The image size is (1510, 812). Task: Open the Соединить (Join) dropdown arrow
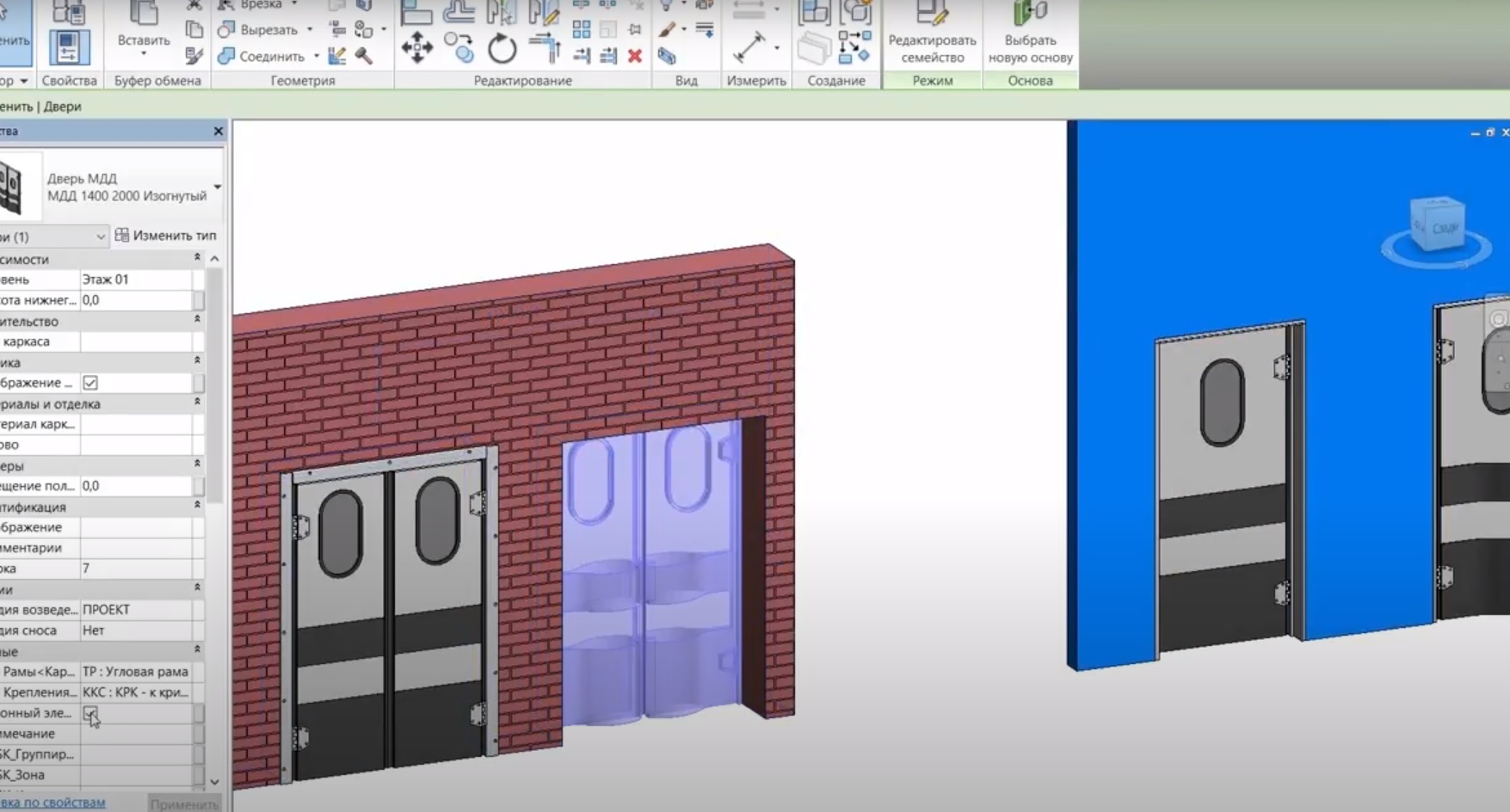click(316, 57)
